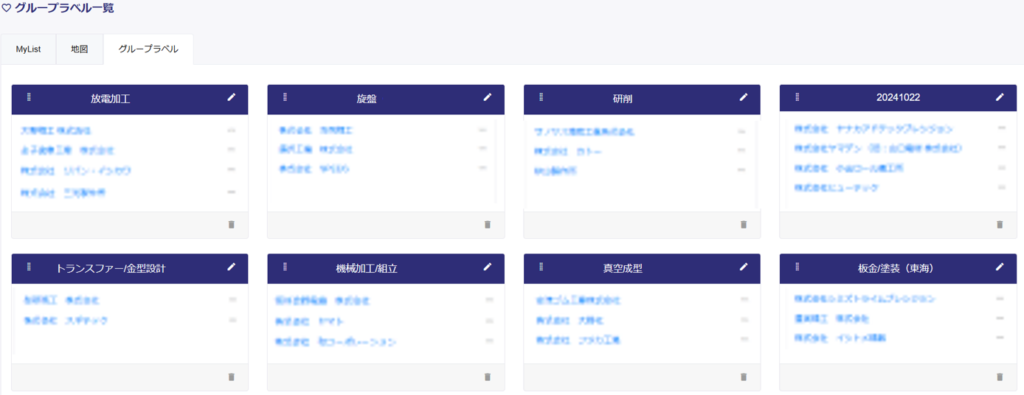Click the 20241022 card title
The width and height of the screenshot is (1024, 395).
[898, 97]
